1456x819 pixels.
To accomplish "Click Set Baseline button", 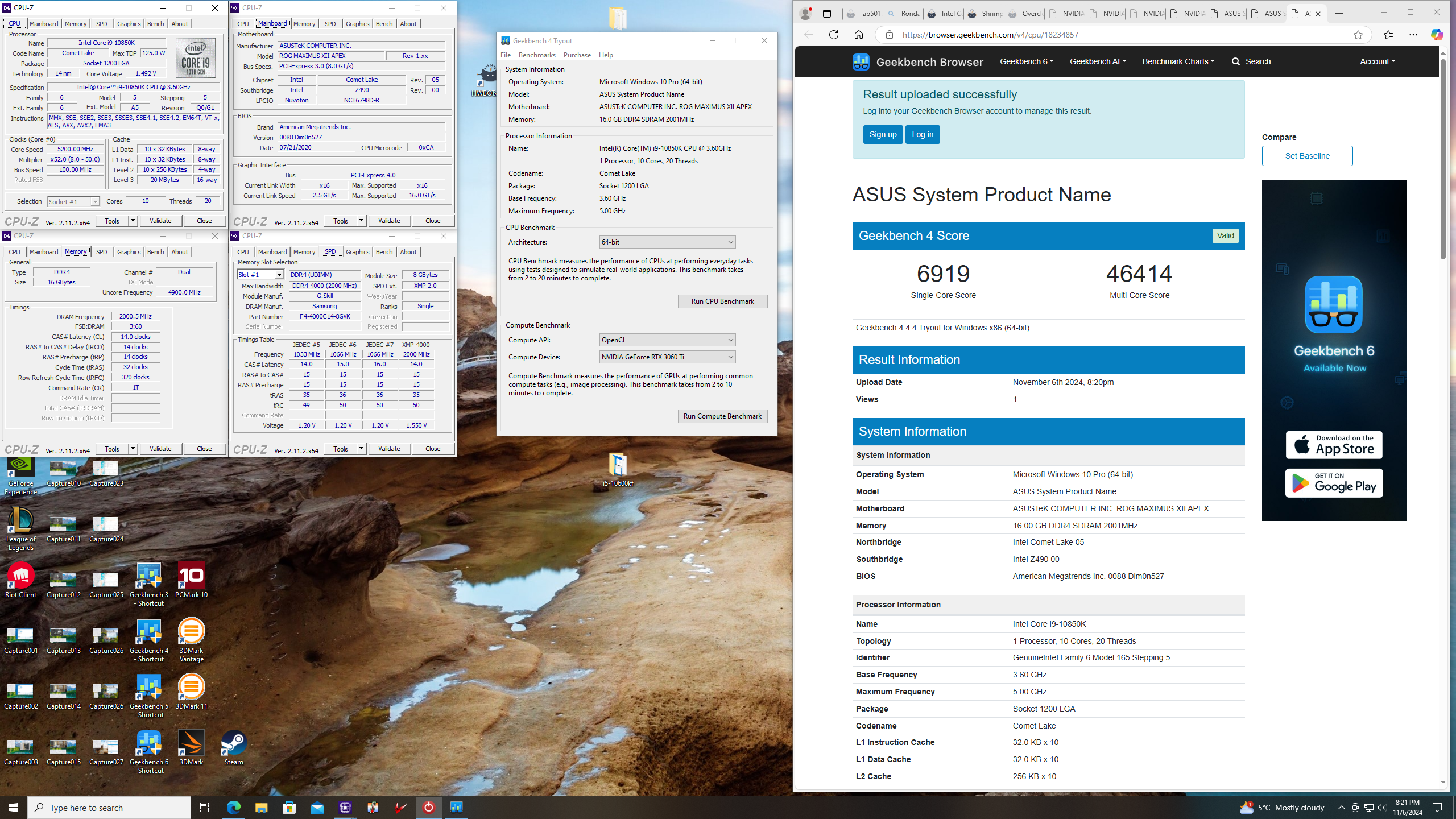I will [1307, 156].
